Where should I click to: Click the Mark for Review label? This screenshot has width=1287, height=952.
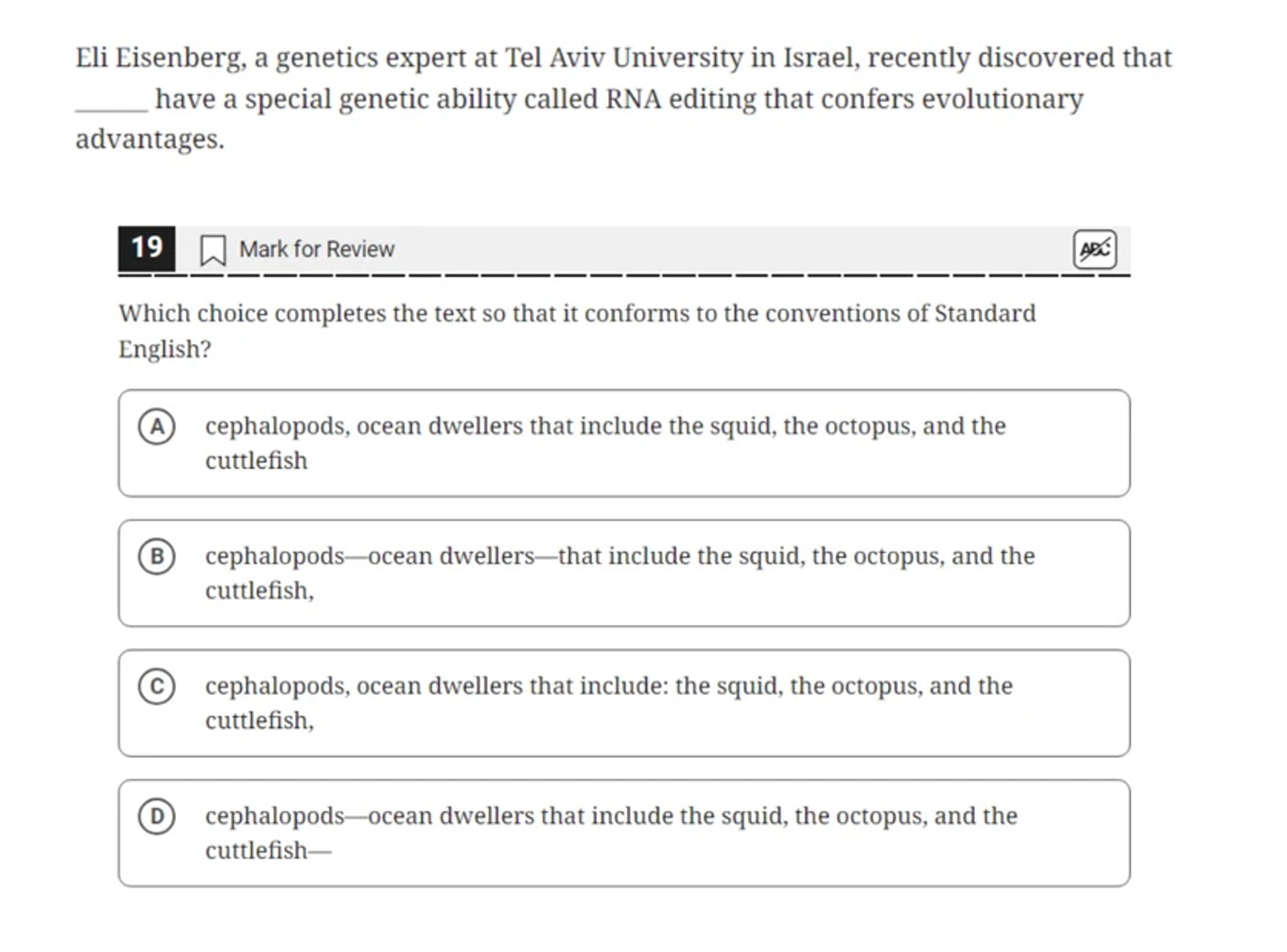[x=317, y=249]
